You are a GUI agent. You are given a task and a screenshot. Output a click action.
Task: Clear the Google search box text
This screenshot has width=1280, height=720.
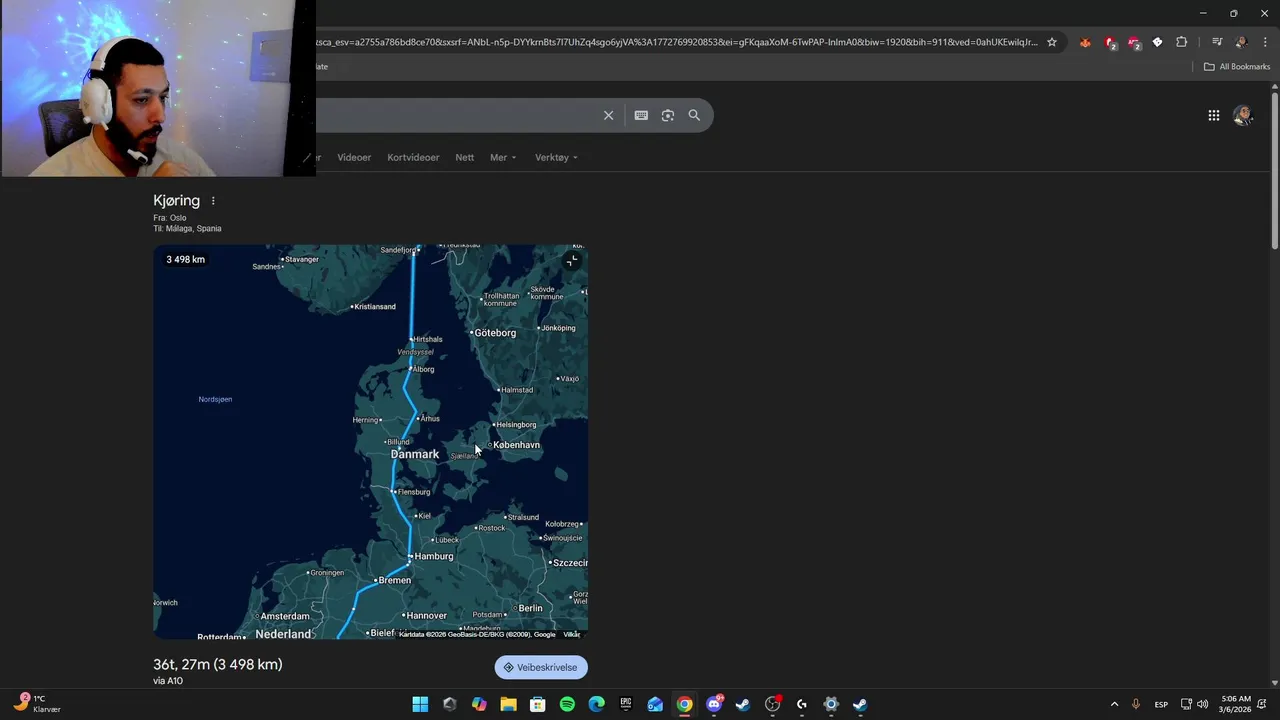pyautogui.click(x=608, y=115)
